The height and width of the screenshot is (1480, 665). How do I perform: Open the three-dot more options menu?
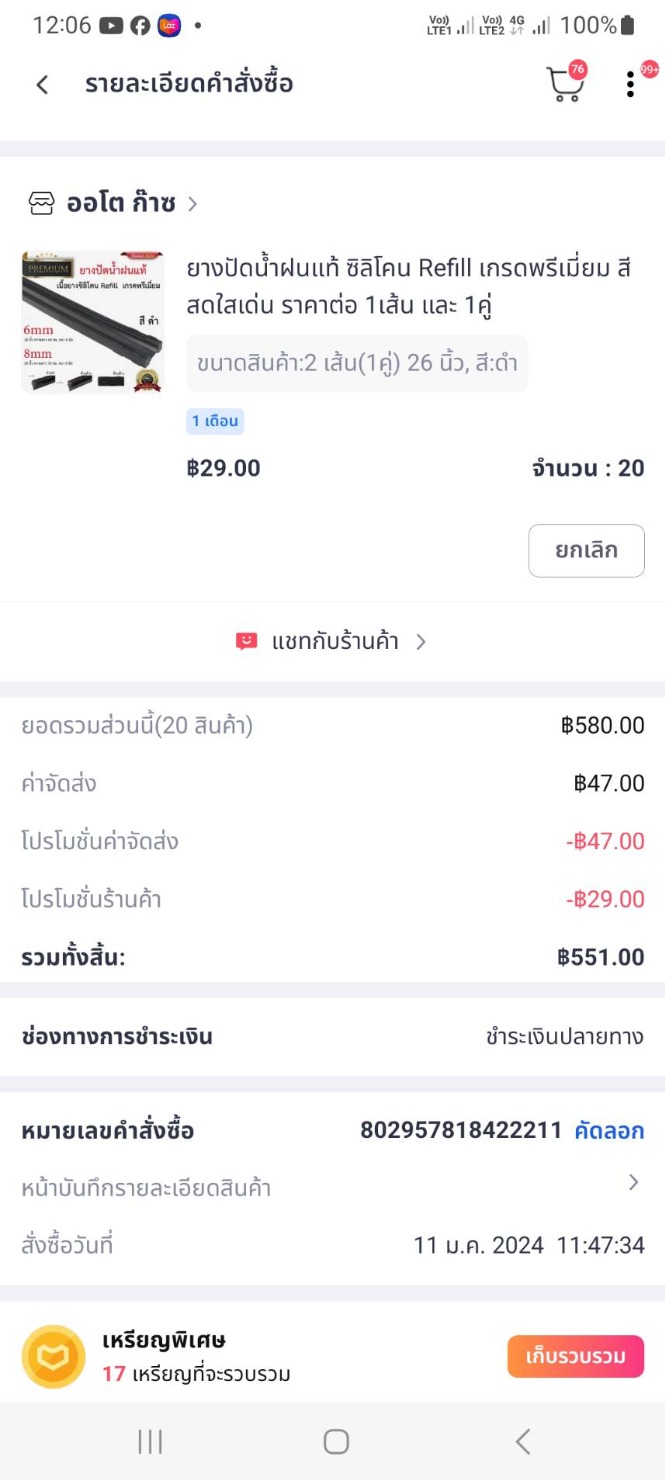point(630,85)
